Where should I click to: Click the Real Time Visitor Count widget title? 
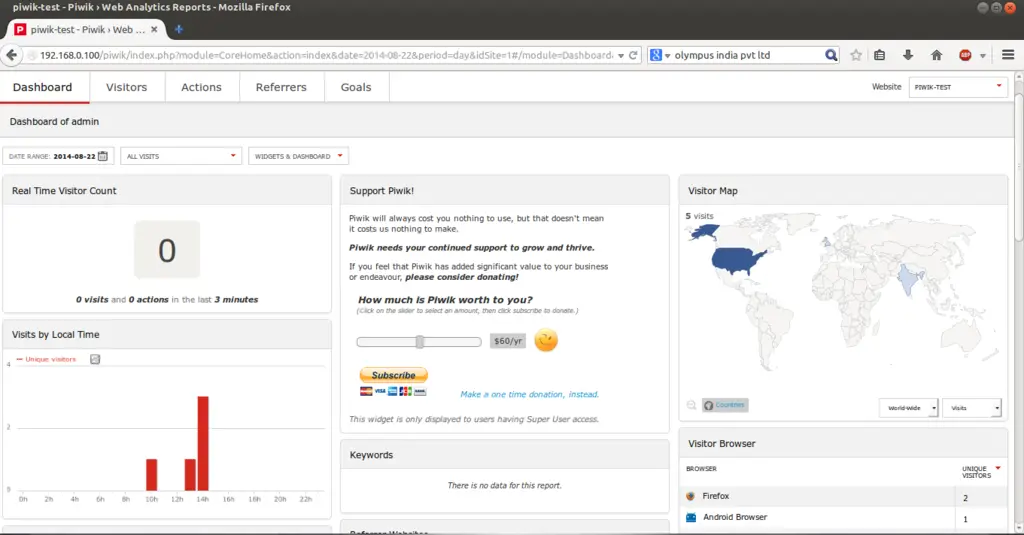click(64, 191)
